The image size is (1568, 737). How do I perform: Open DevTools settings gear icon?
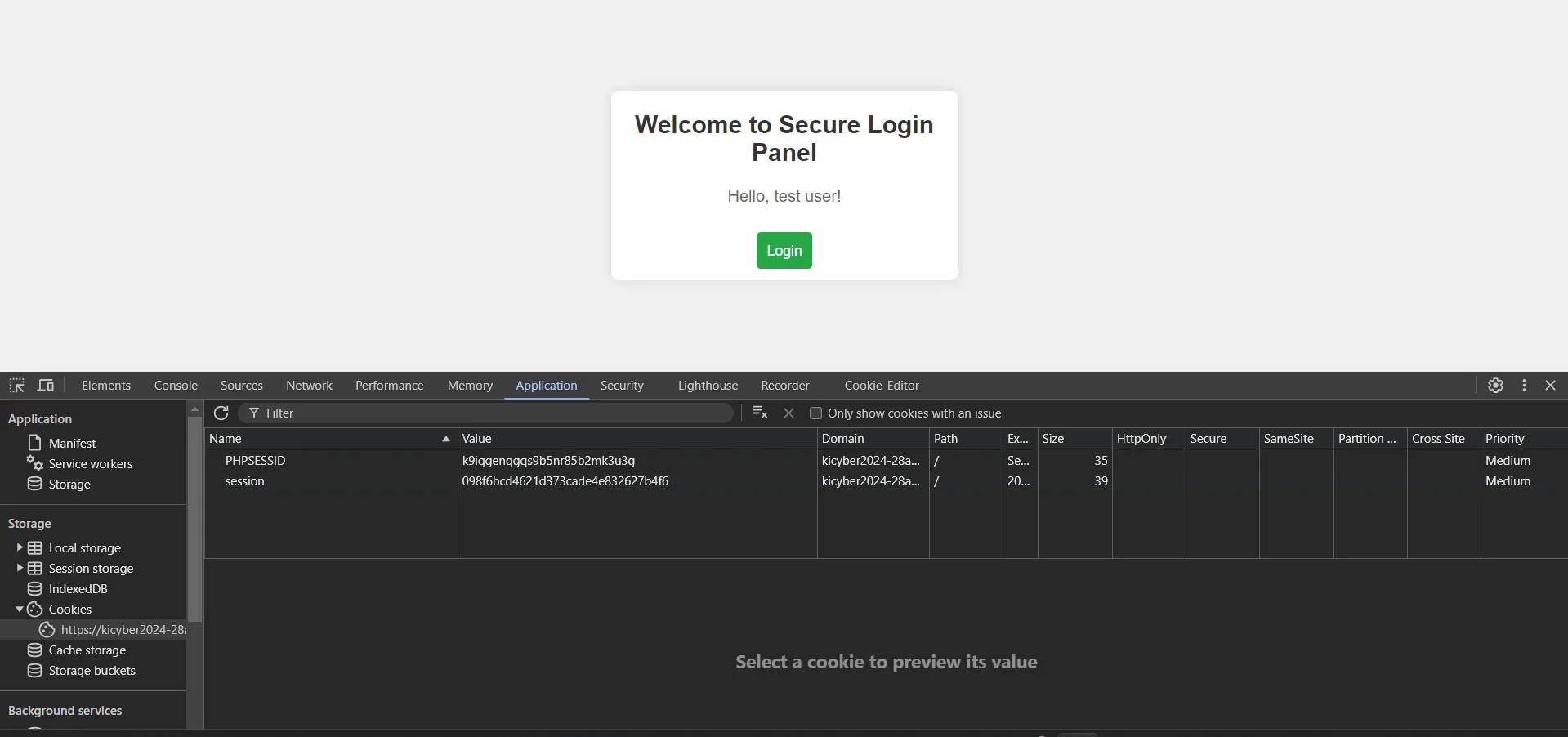point(1495,386)
